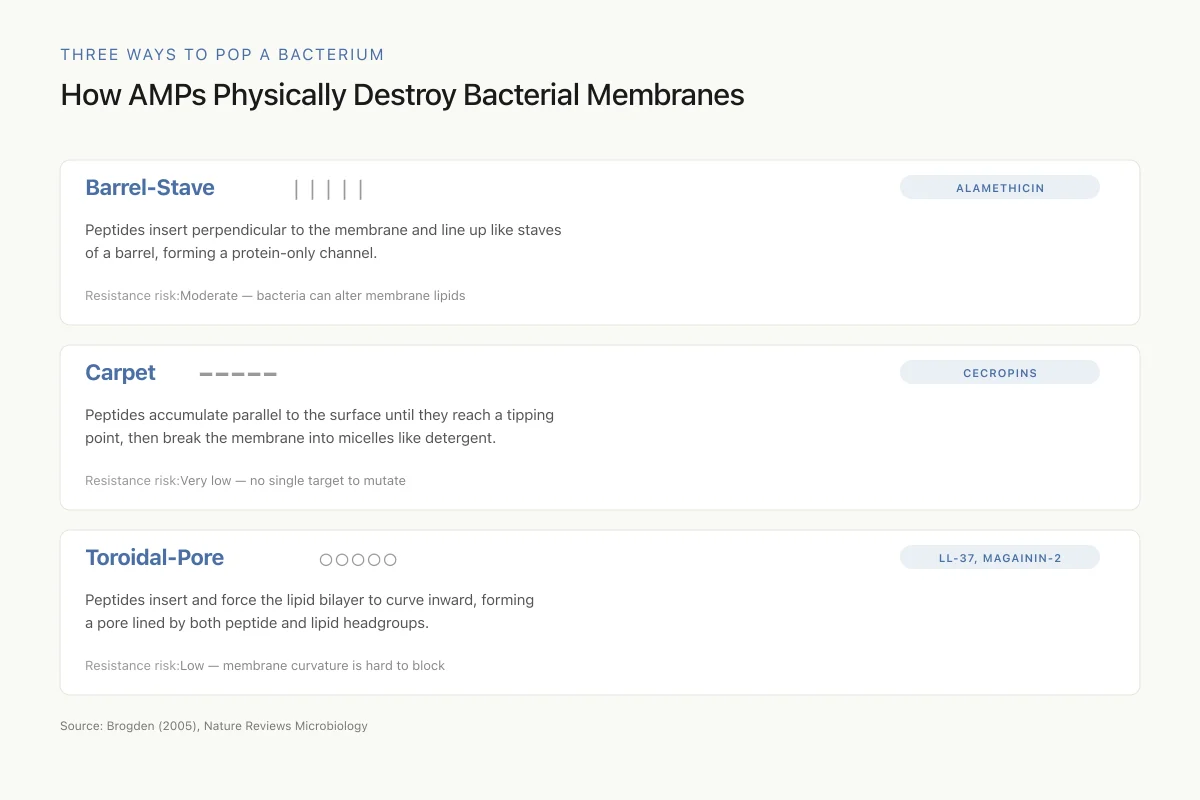Select the Toroidal-Pore heading
The image size is (1200, 800).
point(155,558)
